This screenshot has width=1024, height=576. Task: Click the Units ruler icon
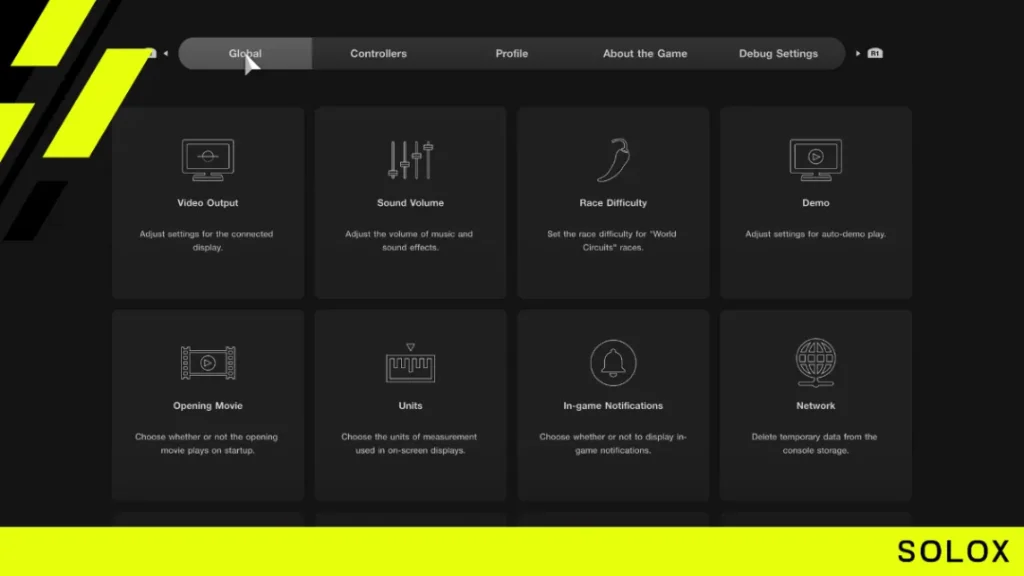pyautogui.click(x=410, y=363)
